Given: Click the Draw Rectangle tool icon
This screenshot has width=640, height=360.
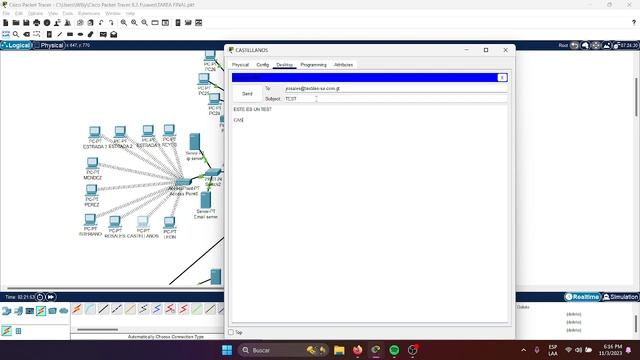Looking at the screenshot, I should pyautogui.click(x=70, y=34).
